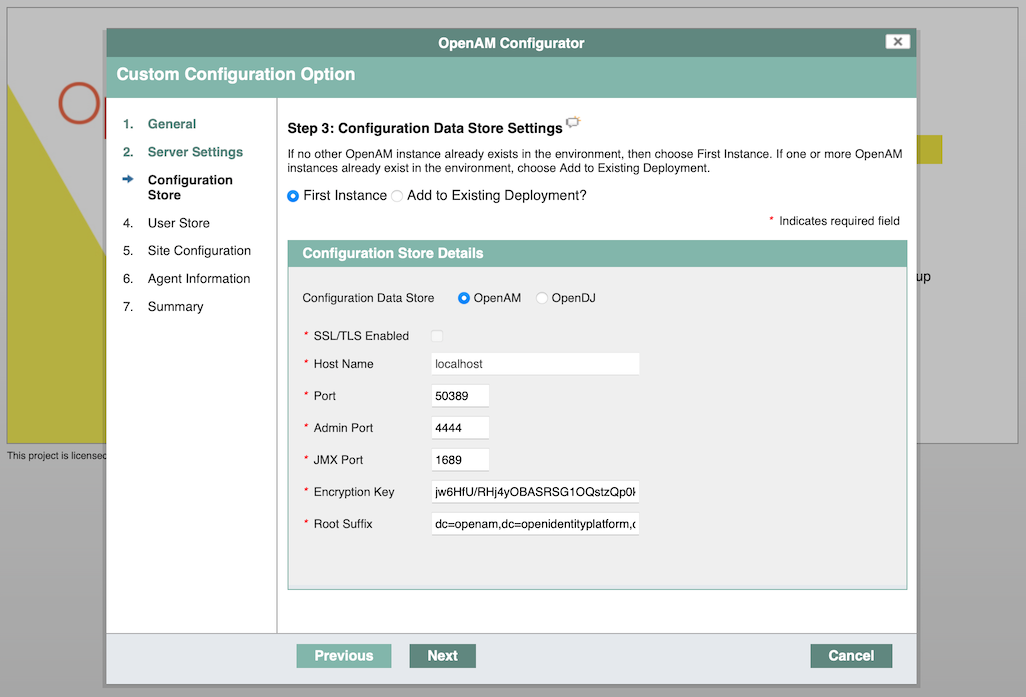Click the Next button
The width and height of the screenshot is (1026, 697).
[442, 656]
